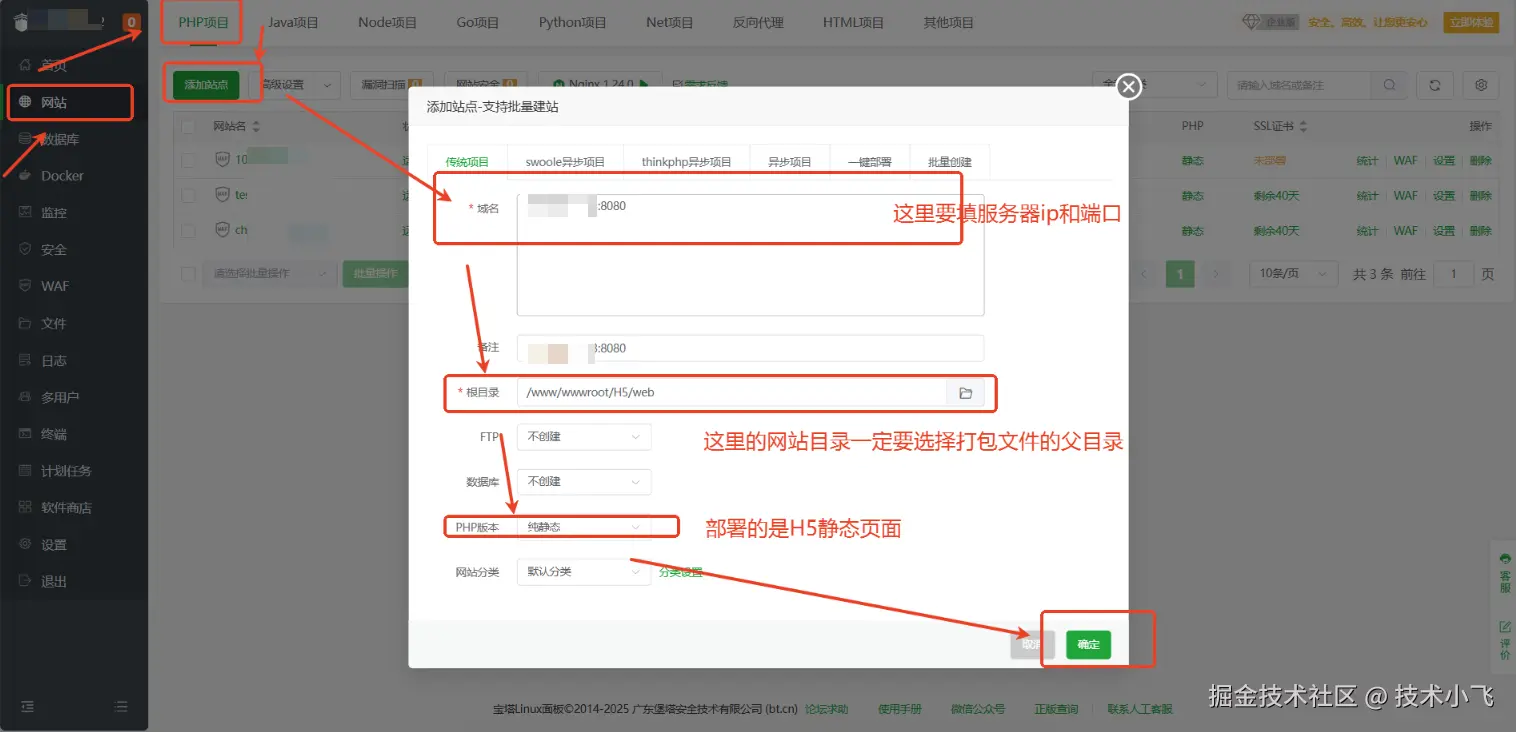
Task: Click the green 添加站点 button
Action: (206, 85)
